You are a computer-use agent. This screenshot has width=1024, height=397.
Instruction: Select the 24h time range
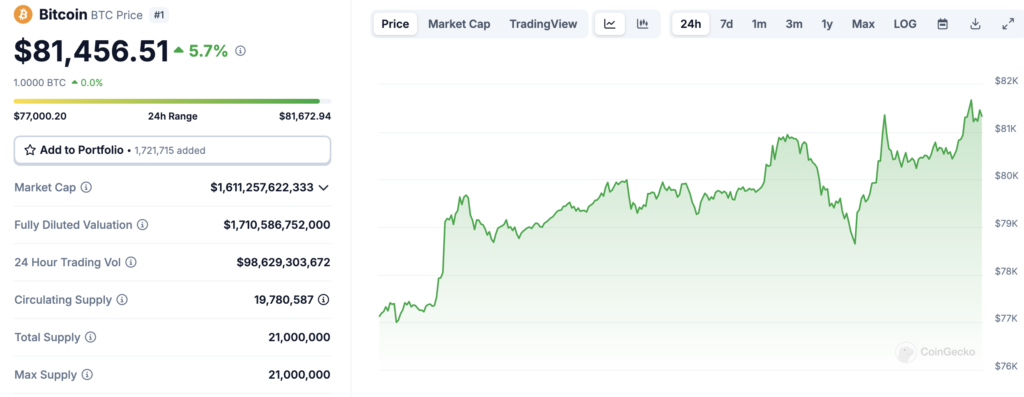pos(691,24)
